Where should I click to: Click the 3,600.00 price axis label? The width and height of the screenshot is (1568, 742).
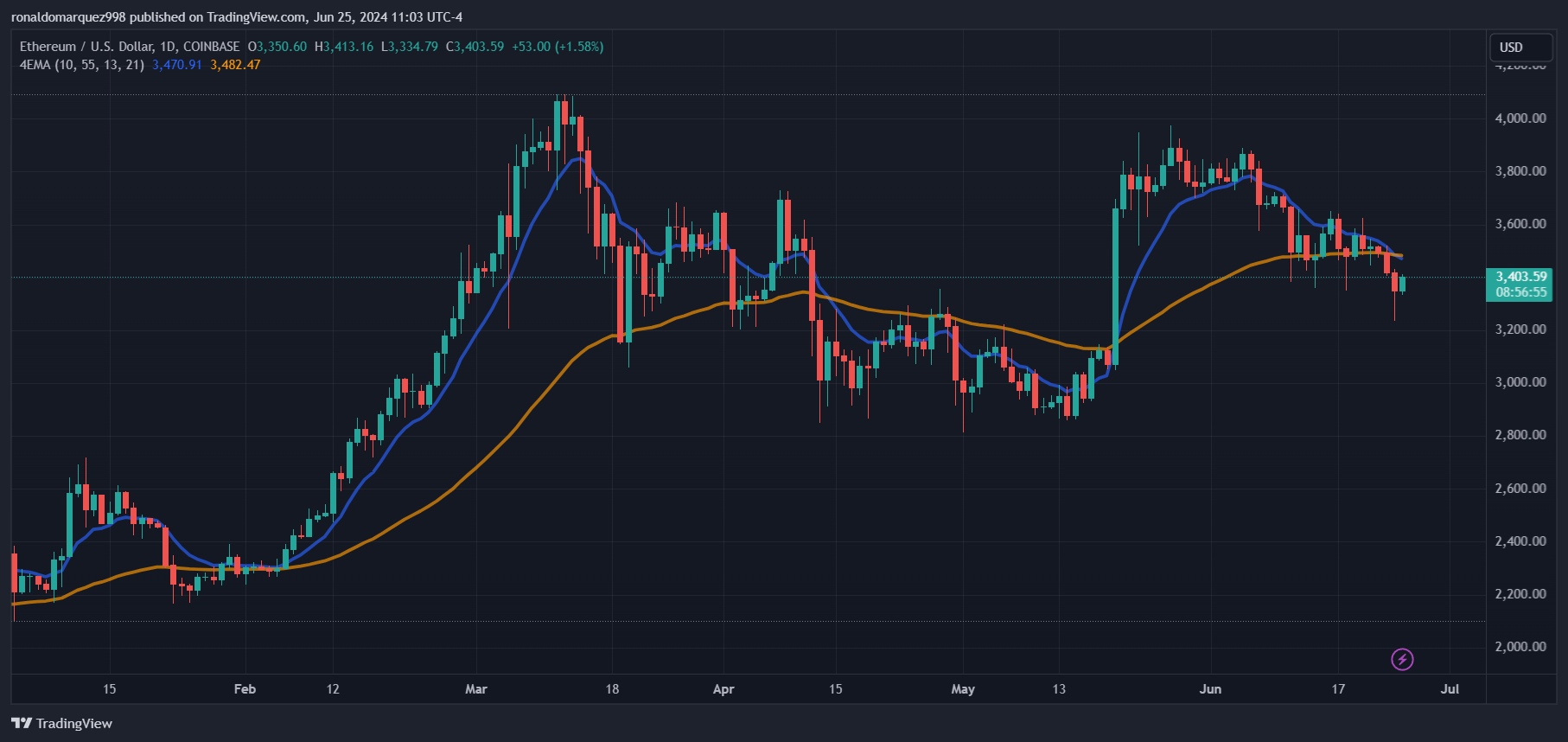click(1520, 224)
